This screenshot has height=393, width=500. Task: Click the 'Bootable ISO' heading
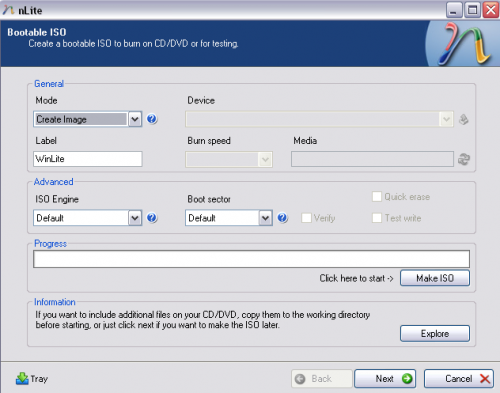pyautogui.click(x=37, y=32)
